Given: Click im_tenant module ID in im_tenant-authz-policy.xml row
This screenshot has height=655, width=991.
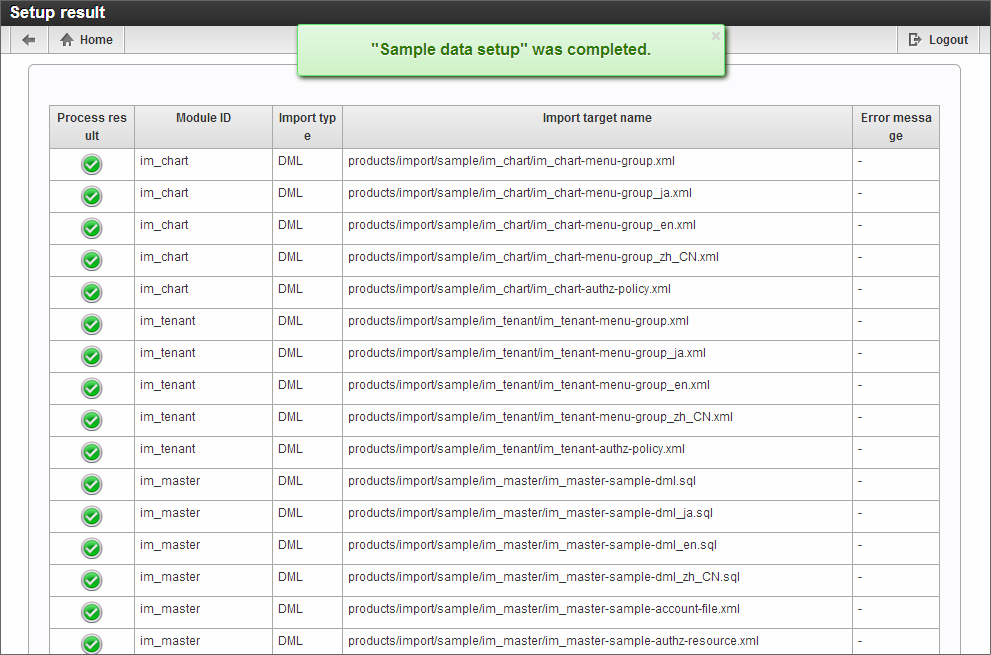Looking at the screenshot, I should 167,449.
